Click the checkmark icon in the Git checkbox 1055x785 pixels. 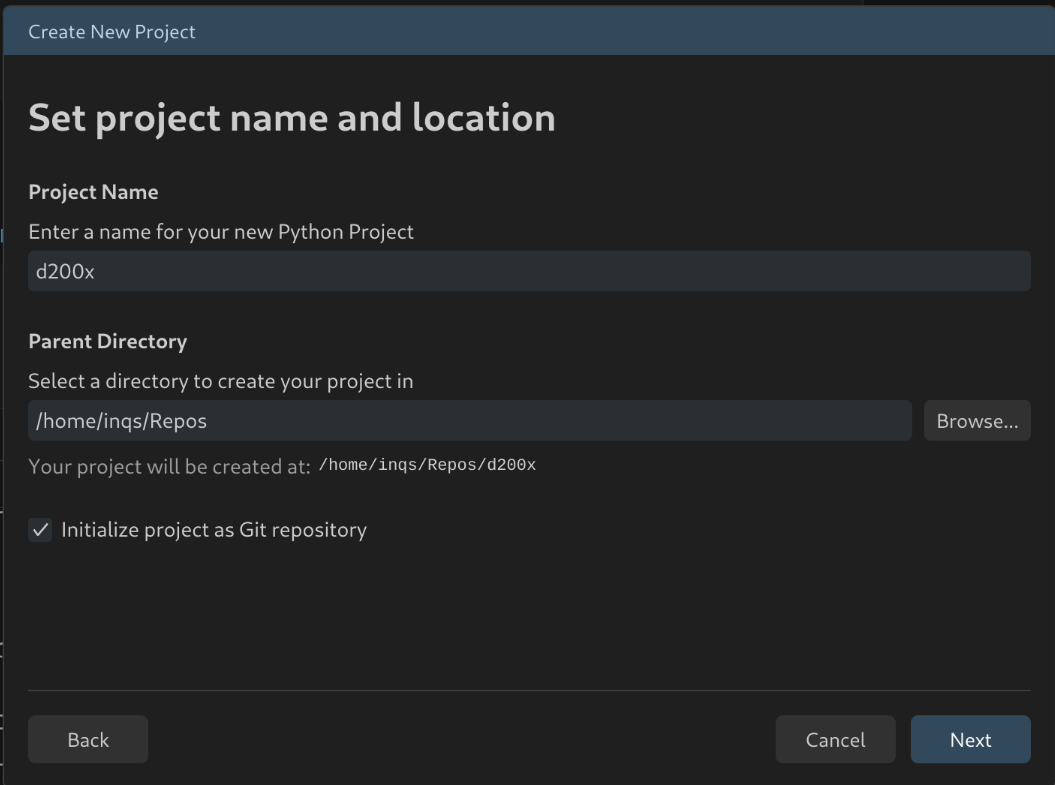(x=40, y=530)
